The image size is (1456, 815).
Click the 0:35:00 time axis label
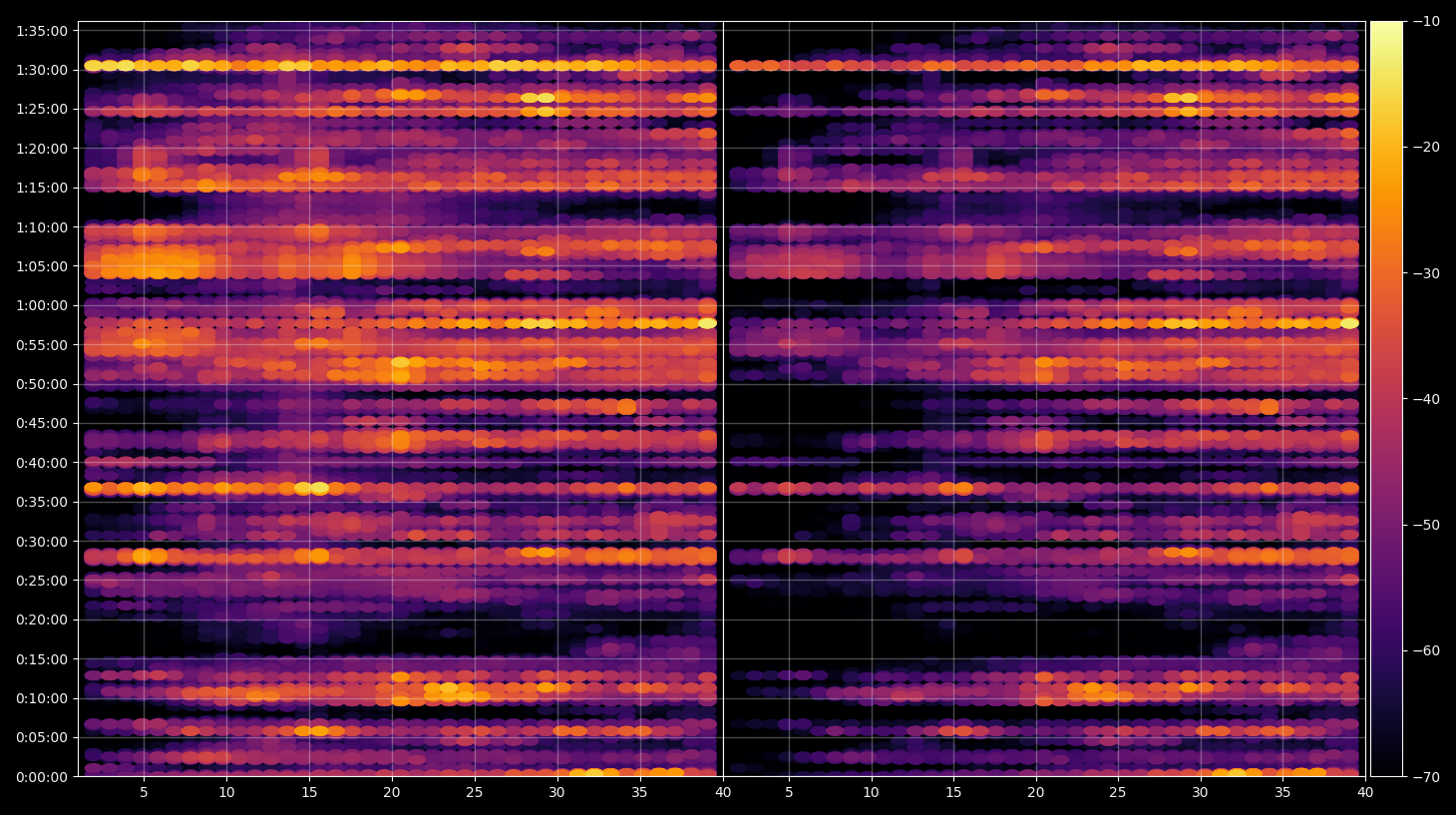42,502
